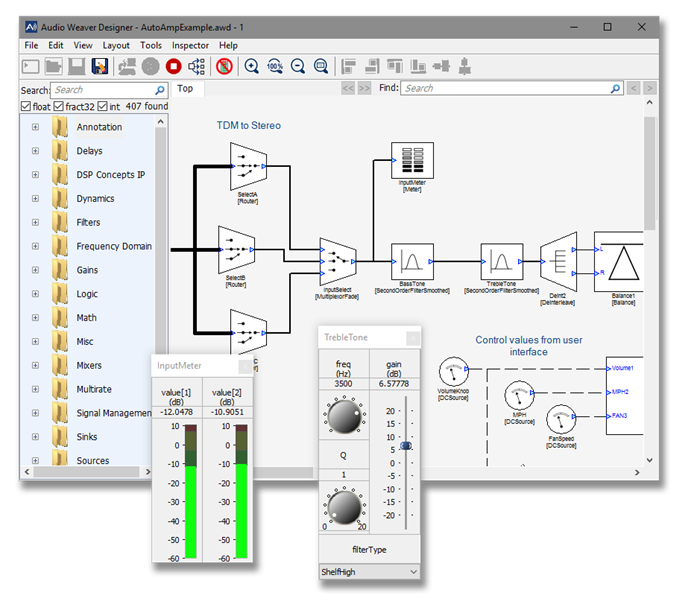
Task: Open the Inspector menu
Action: [190, 45]
